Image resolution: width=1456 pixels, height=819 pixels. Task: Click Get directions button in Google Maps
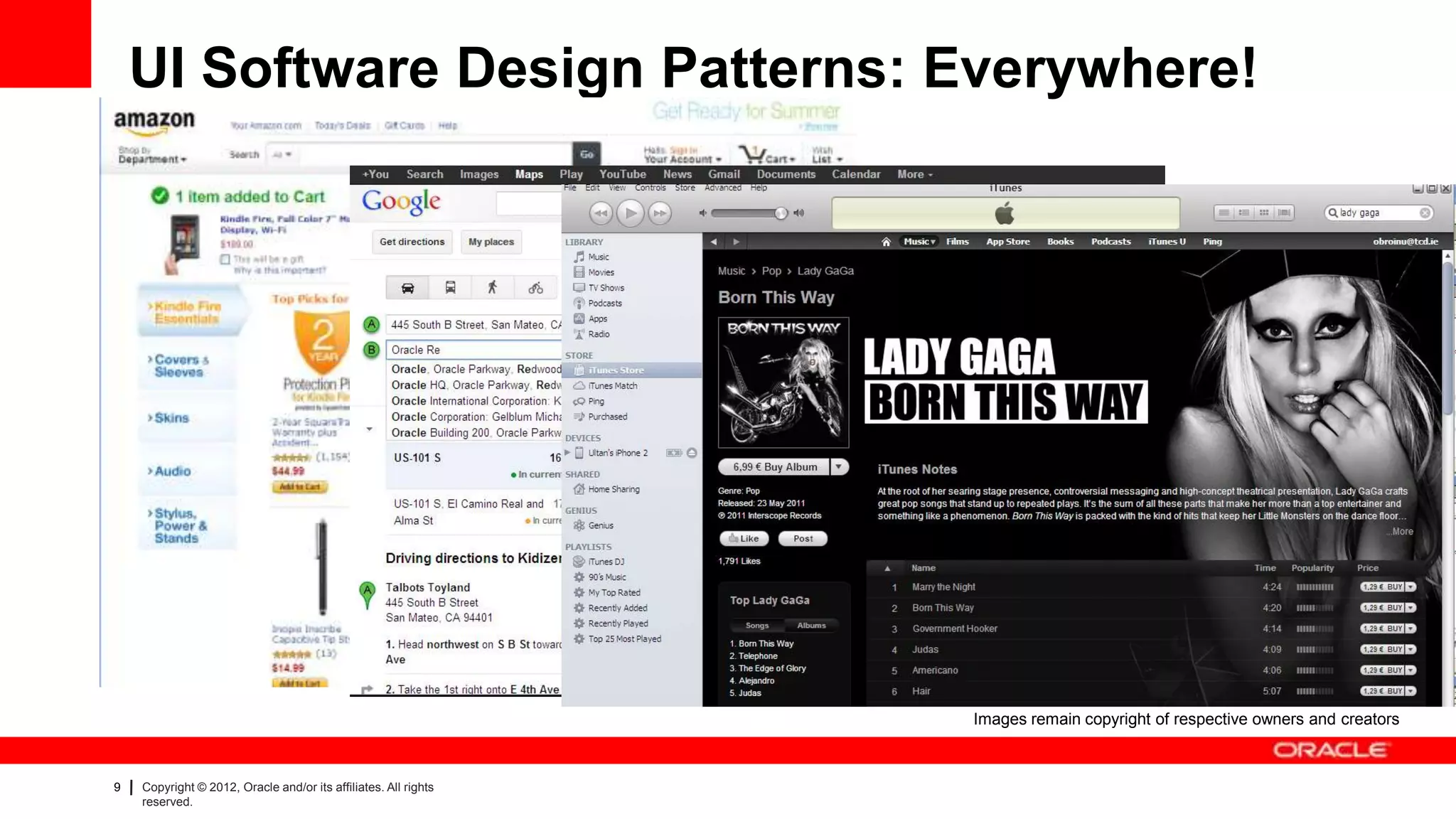[412, 242]
